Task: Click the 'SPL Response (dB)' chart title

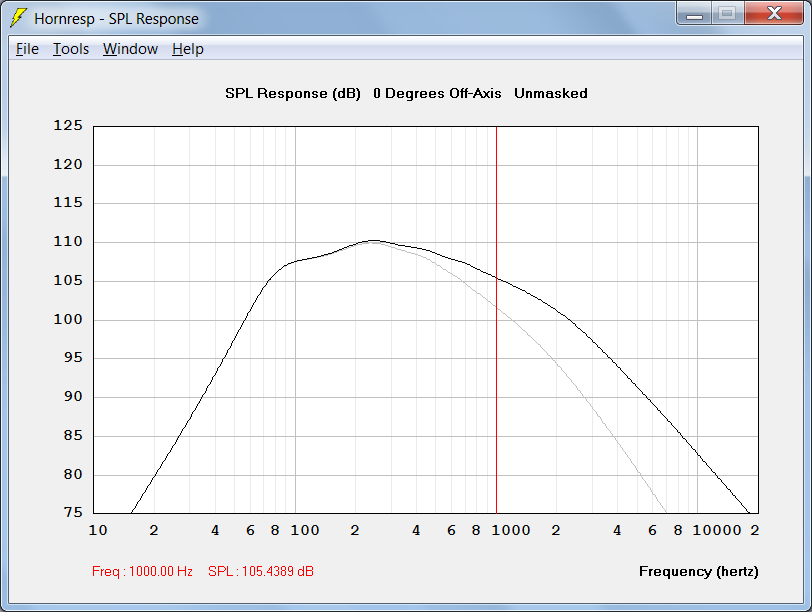Action: [x=293, y=94]
